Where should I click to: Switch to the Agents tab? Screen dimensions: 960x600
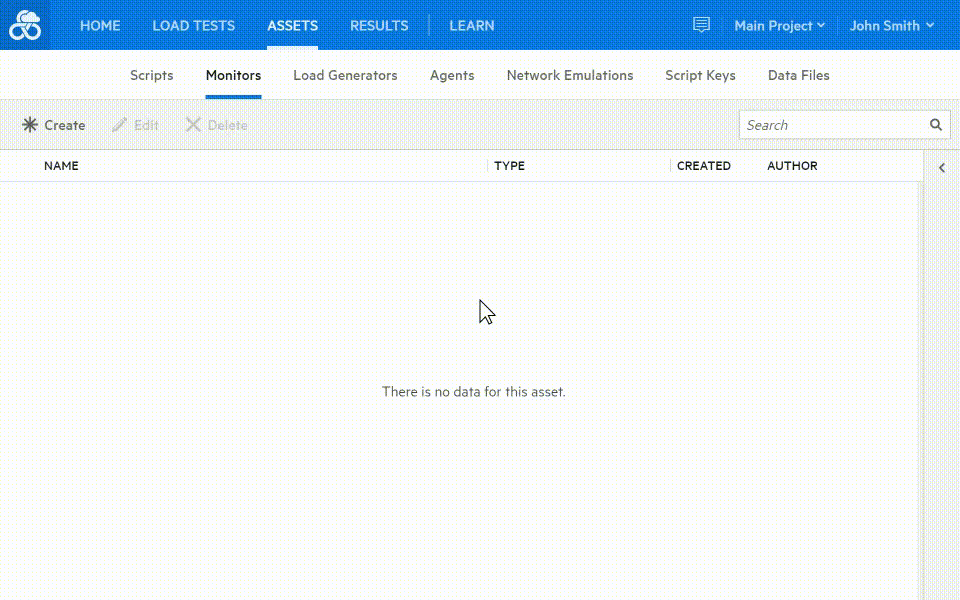tap(452, 76)
